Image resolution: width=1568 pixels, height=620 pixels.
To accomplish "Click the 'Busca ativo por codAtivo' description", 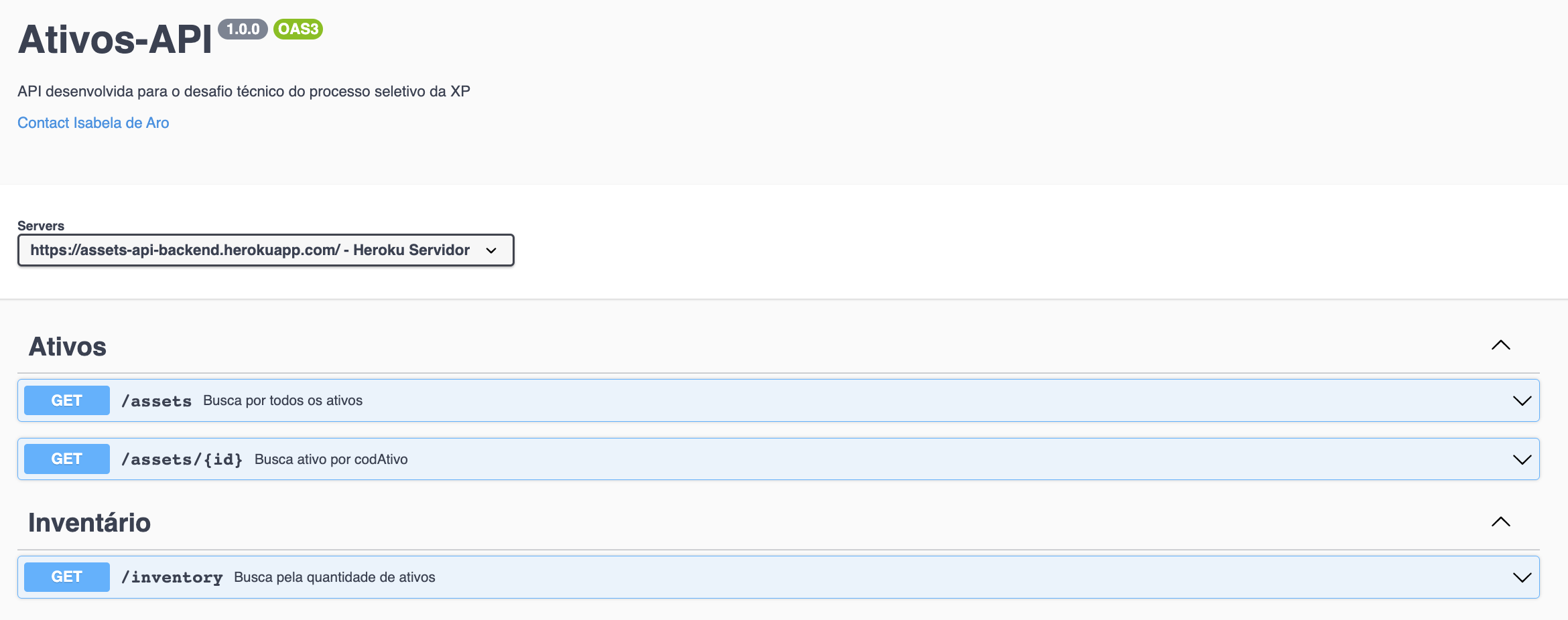I will pos(330,459).
